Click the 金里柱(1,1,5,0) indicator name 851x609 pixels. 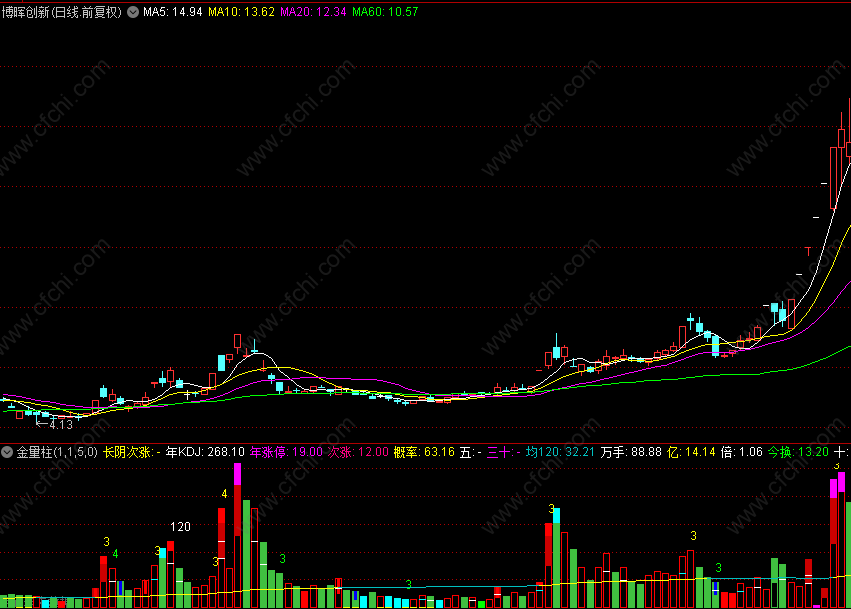click(57, 452)
